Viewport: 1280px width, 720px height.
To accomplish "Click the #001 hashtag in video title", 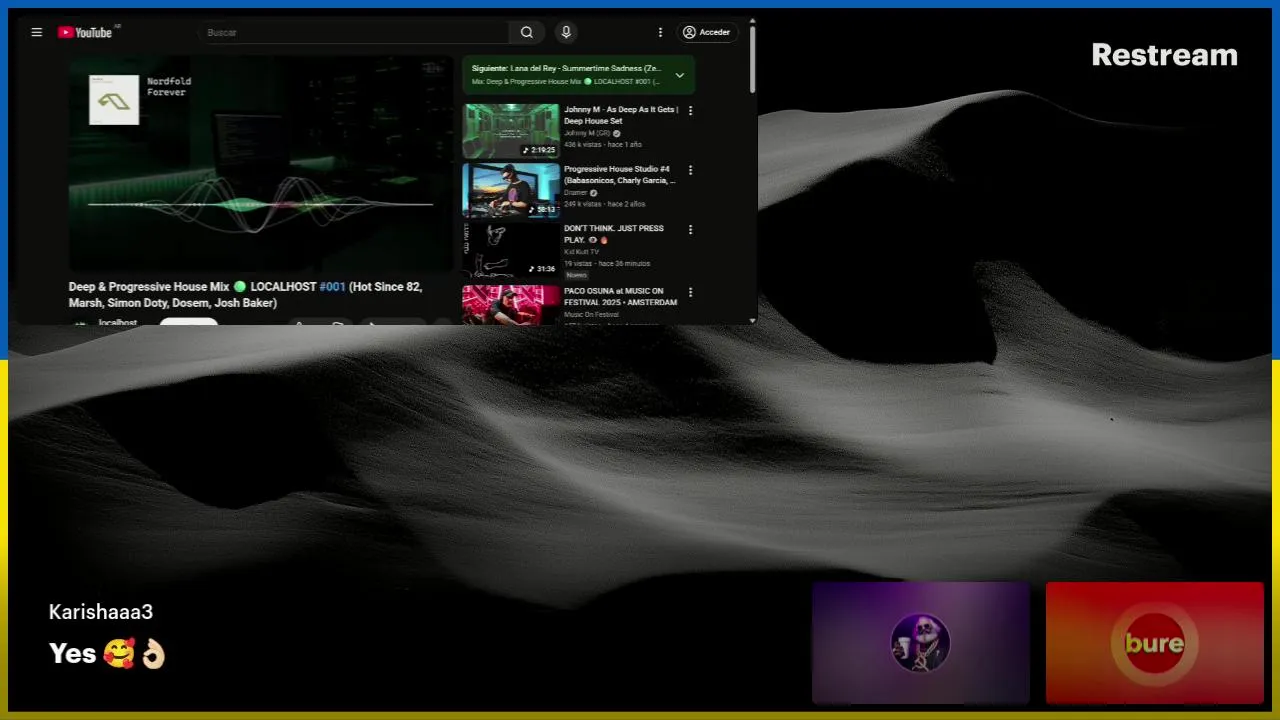I will coord(332,287).
